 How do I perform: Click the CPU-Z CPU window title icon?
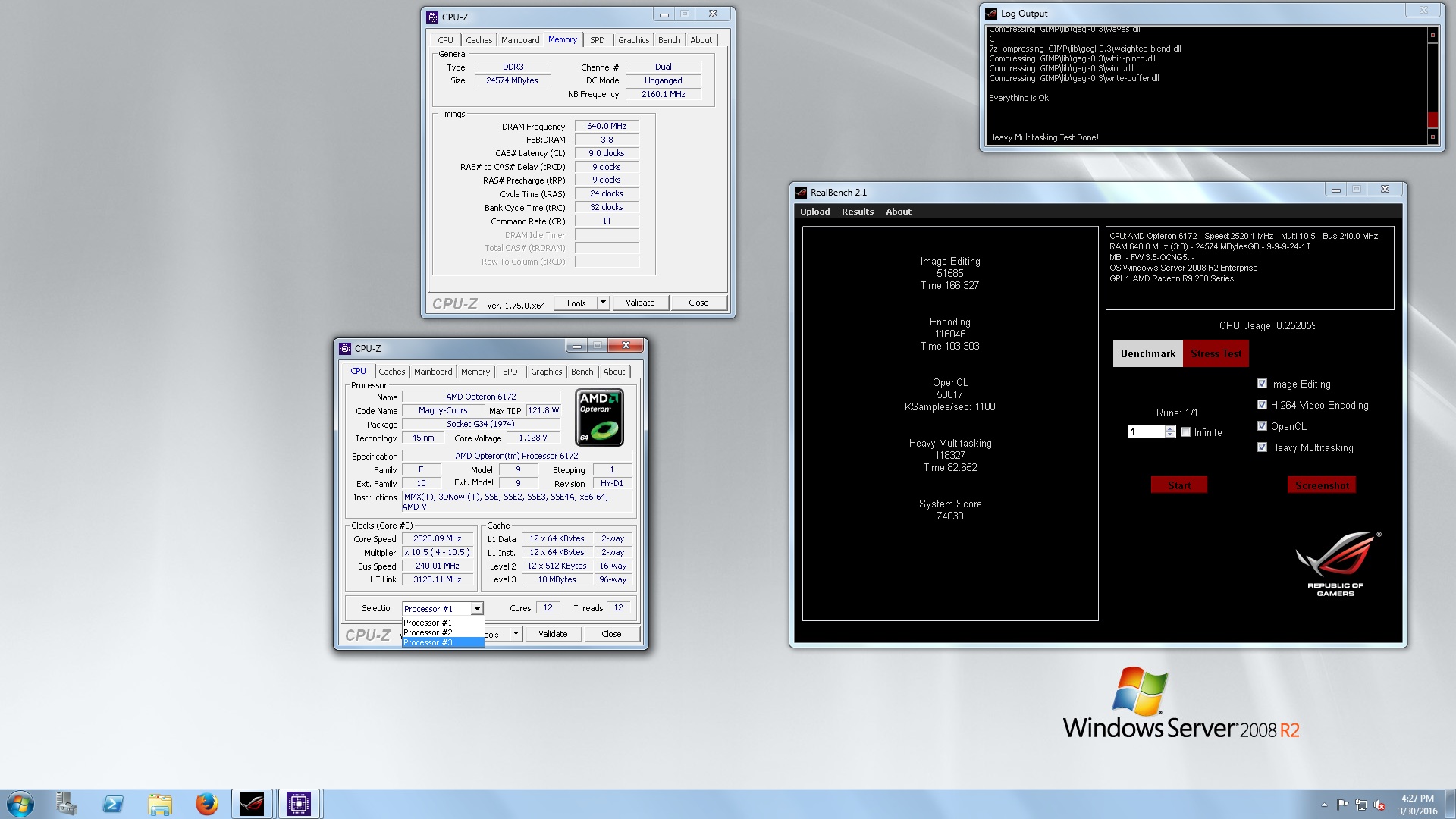click(x=345, y=348)
